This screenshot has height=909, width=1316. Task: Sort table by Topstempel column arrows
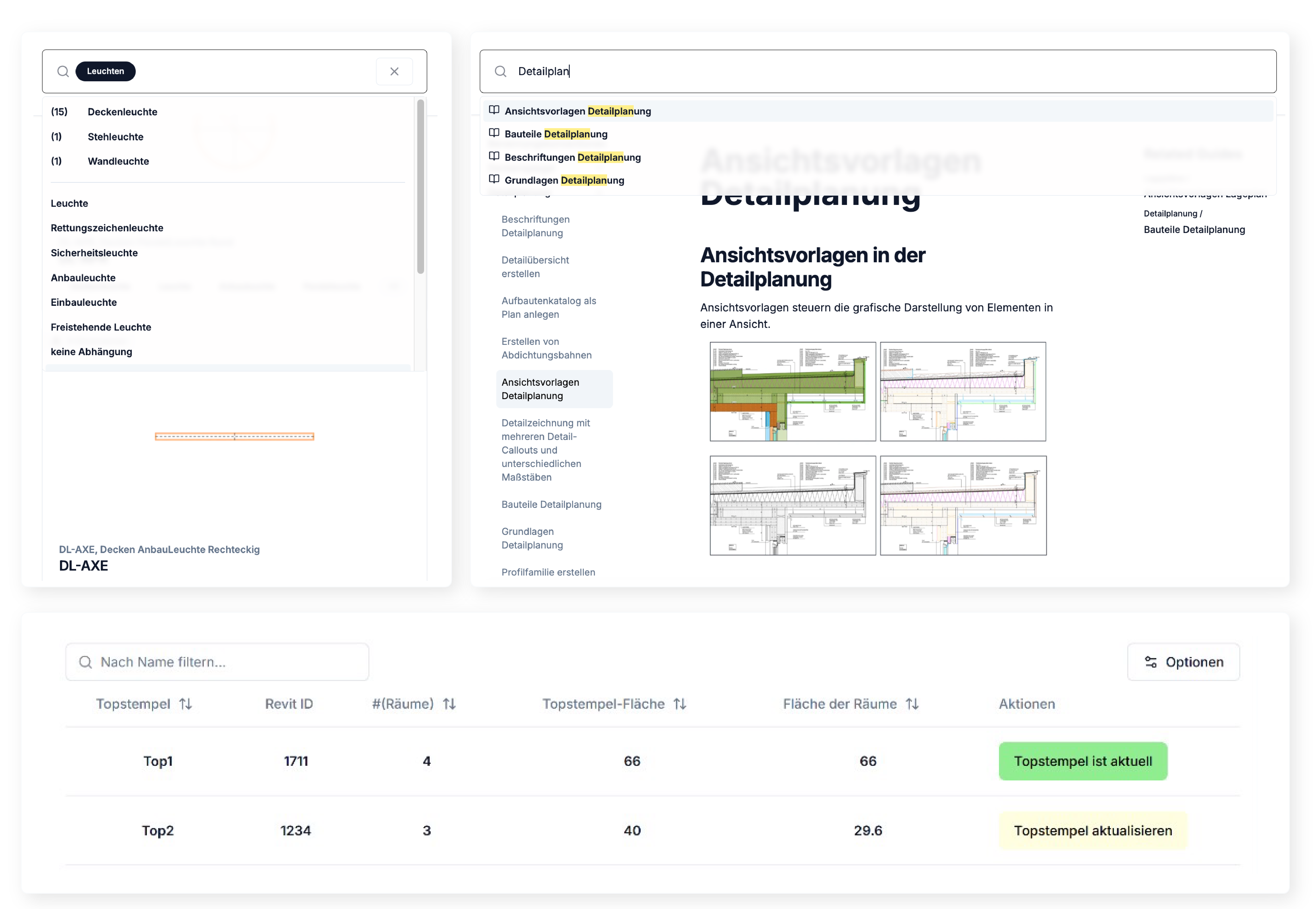click(x=186, y=704)
